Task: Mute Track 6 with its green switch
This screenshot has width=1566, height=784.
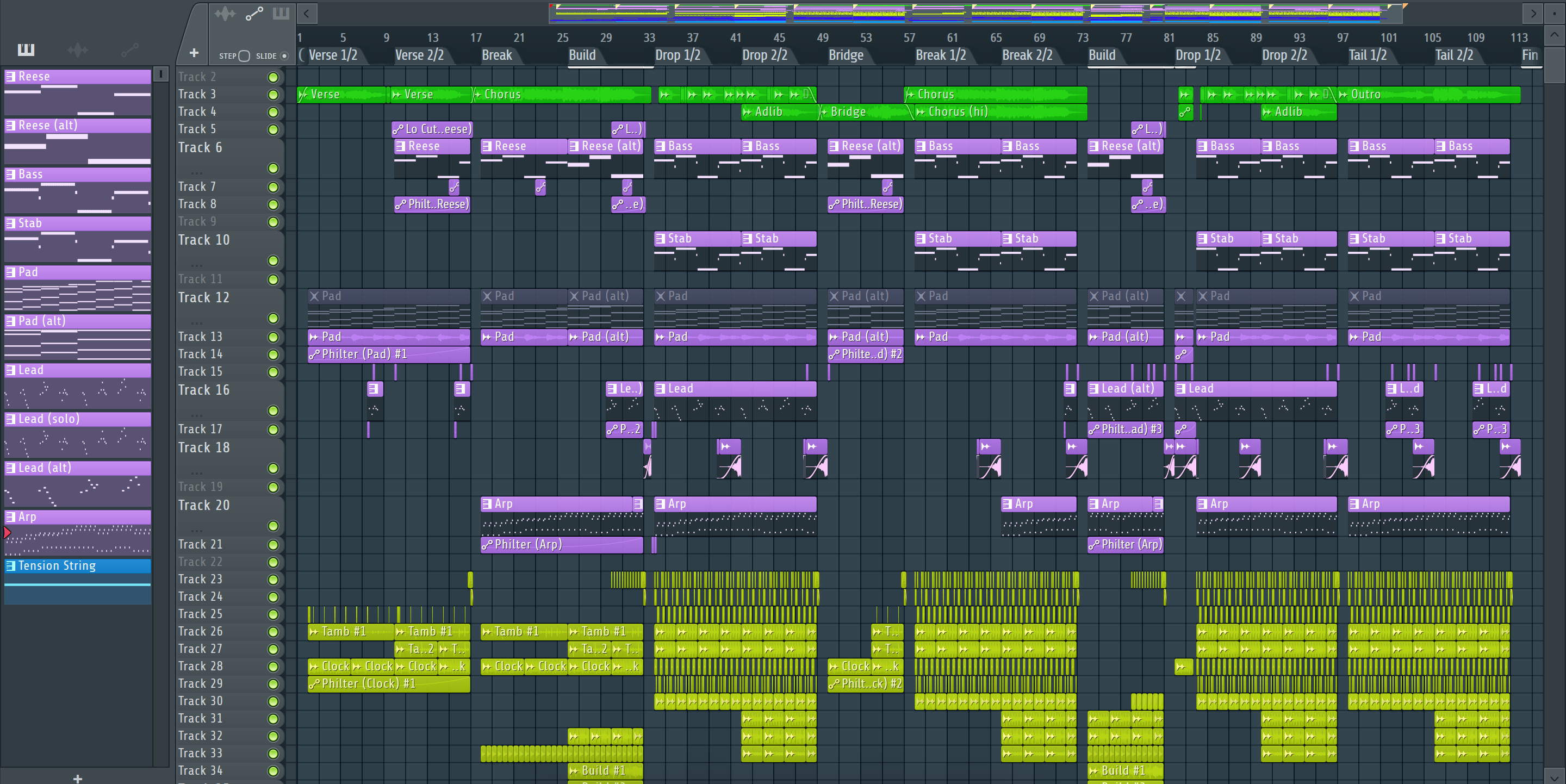Action: click(273, 169)
